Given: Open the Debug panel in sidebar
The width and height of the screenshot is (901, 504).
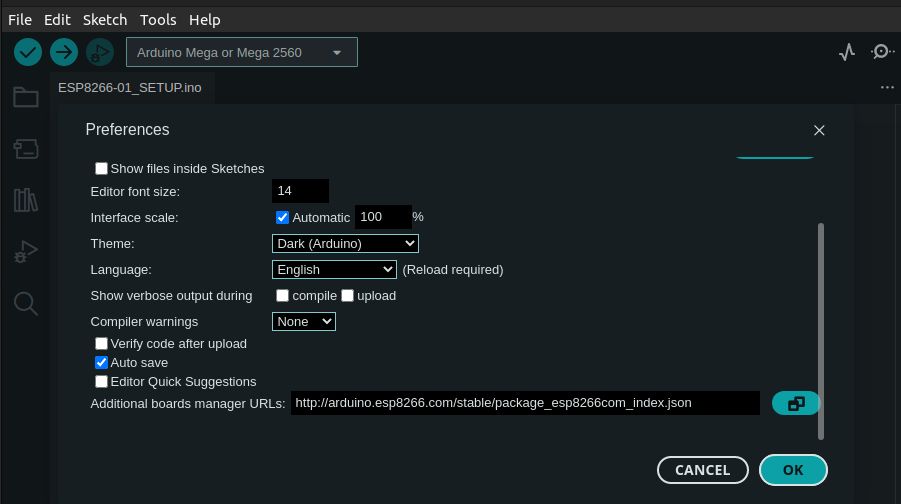Looking at the screenshot, I should coord(26,251).
